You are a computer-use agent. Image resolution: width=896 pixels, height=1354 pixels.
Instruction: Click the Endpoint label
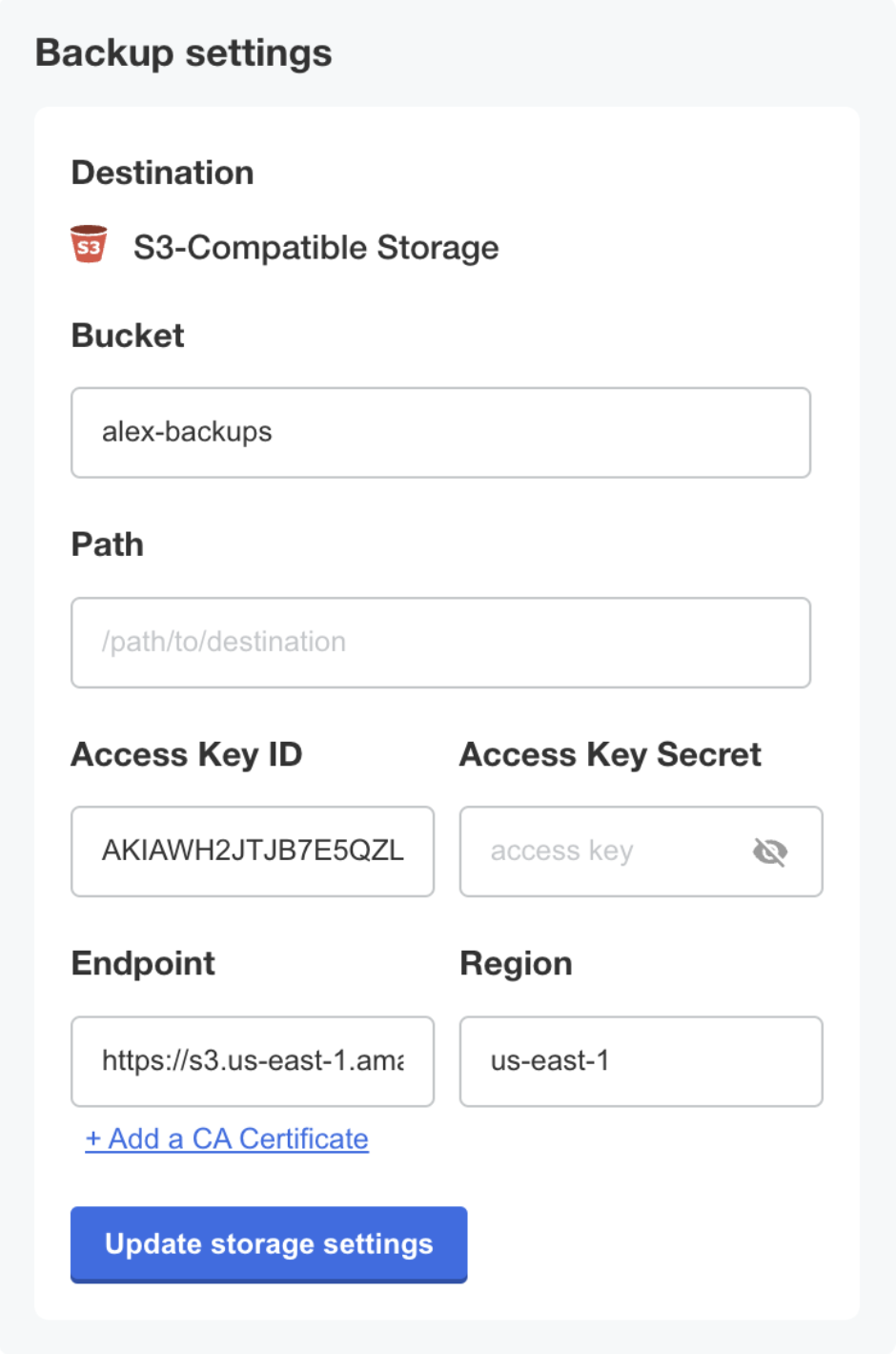coord(142,963)
